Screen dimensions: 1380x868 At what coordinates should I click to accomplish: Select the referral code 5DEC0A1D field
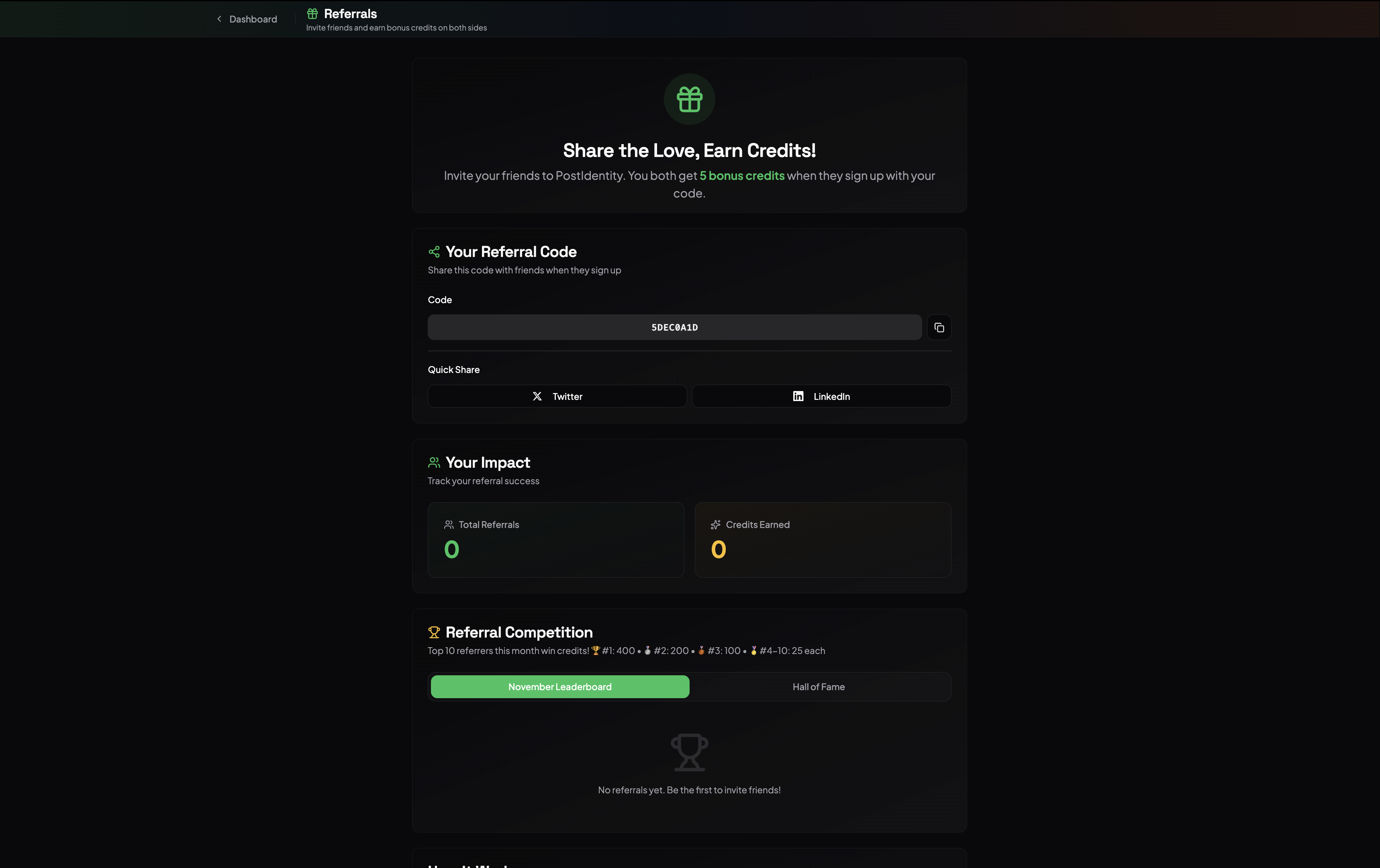coord(674,327)
